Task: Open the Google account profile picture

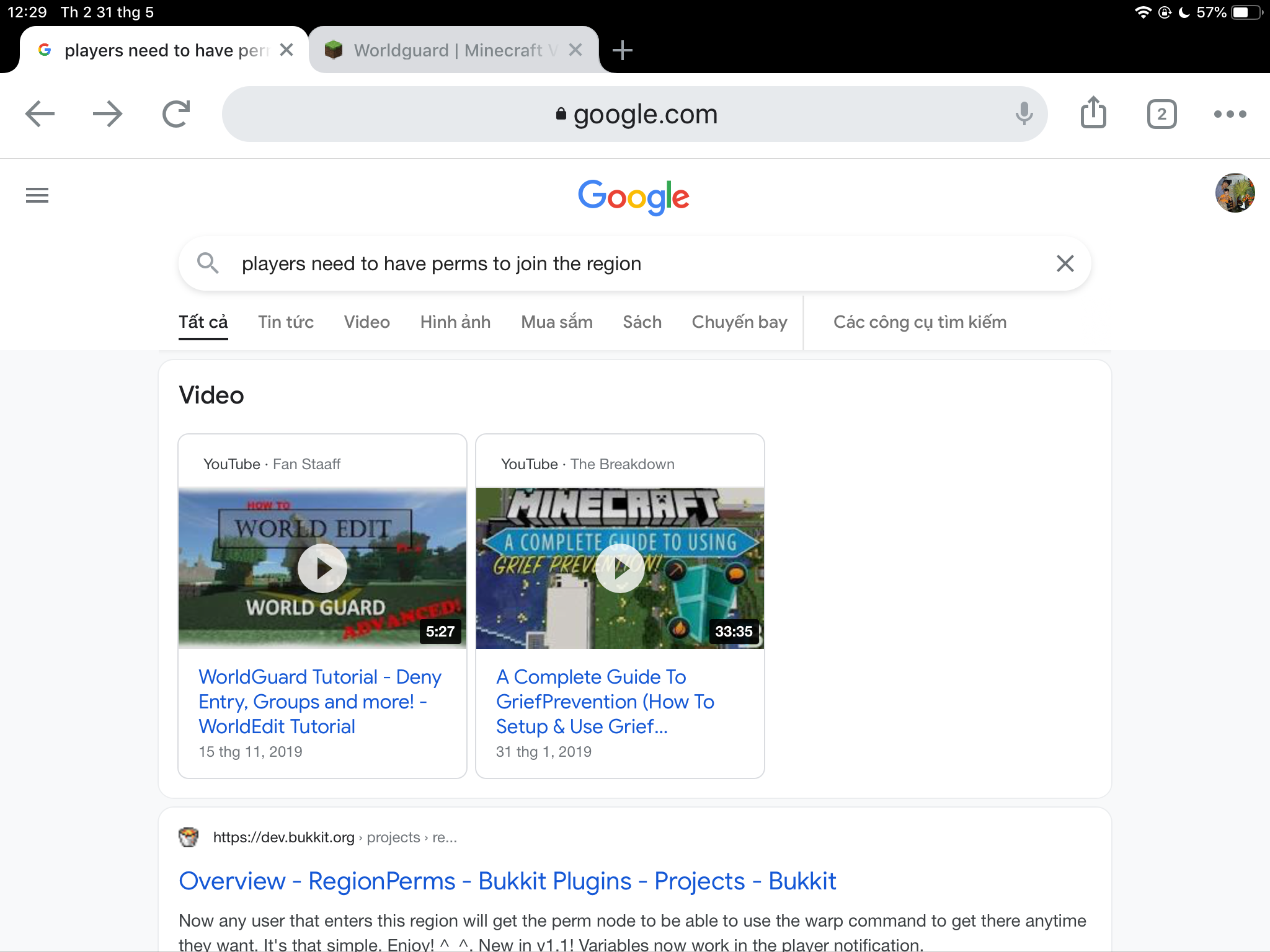Action: [1234, 193]
